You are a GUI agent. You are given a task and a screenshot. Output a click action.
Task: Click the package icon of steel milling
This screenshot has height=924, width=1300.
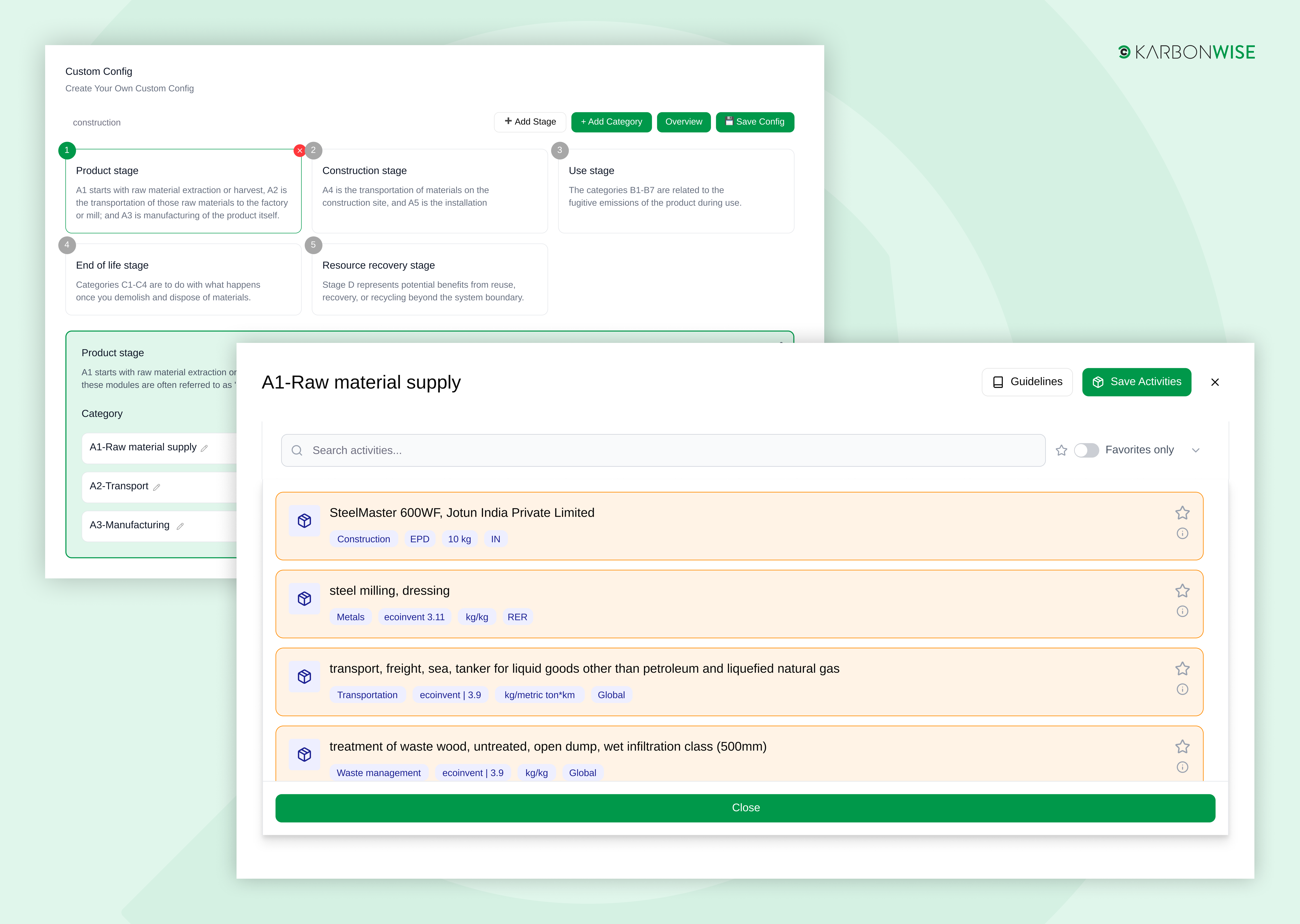click(x=304, y=598)
